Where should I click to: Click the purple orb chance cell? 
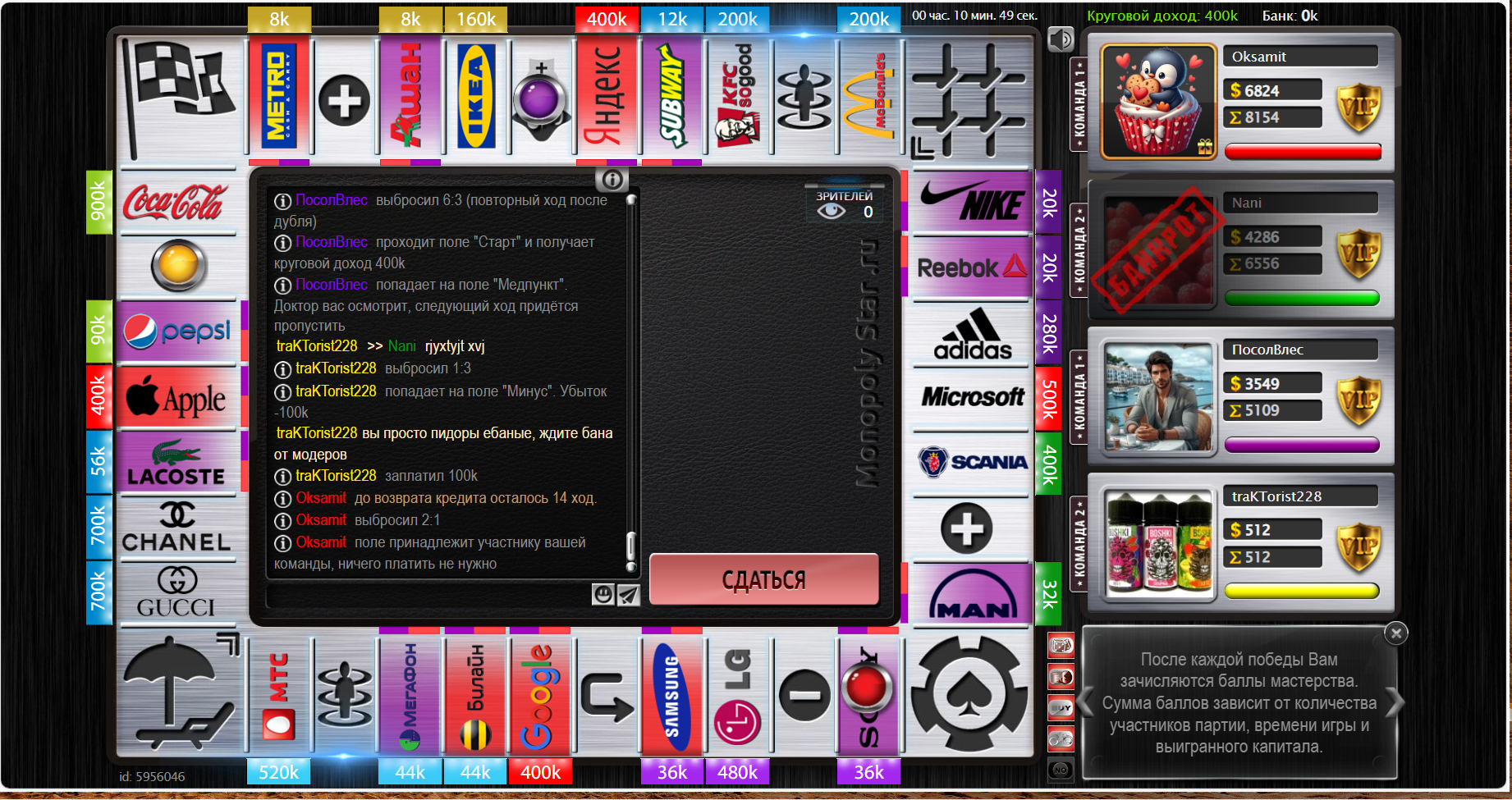point(541,100)
